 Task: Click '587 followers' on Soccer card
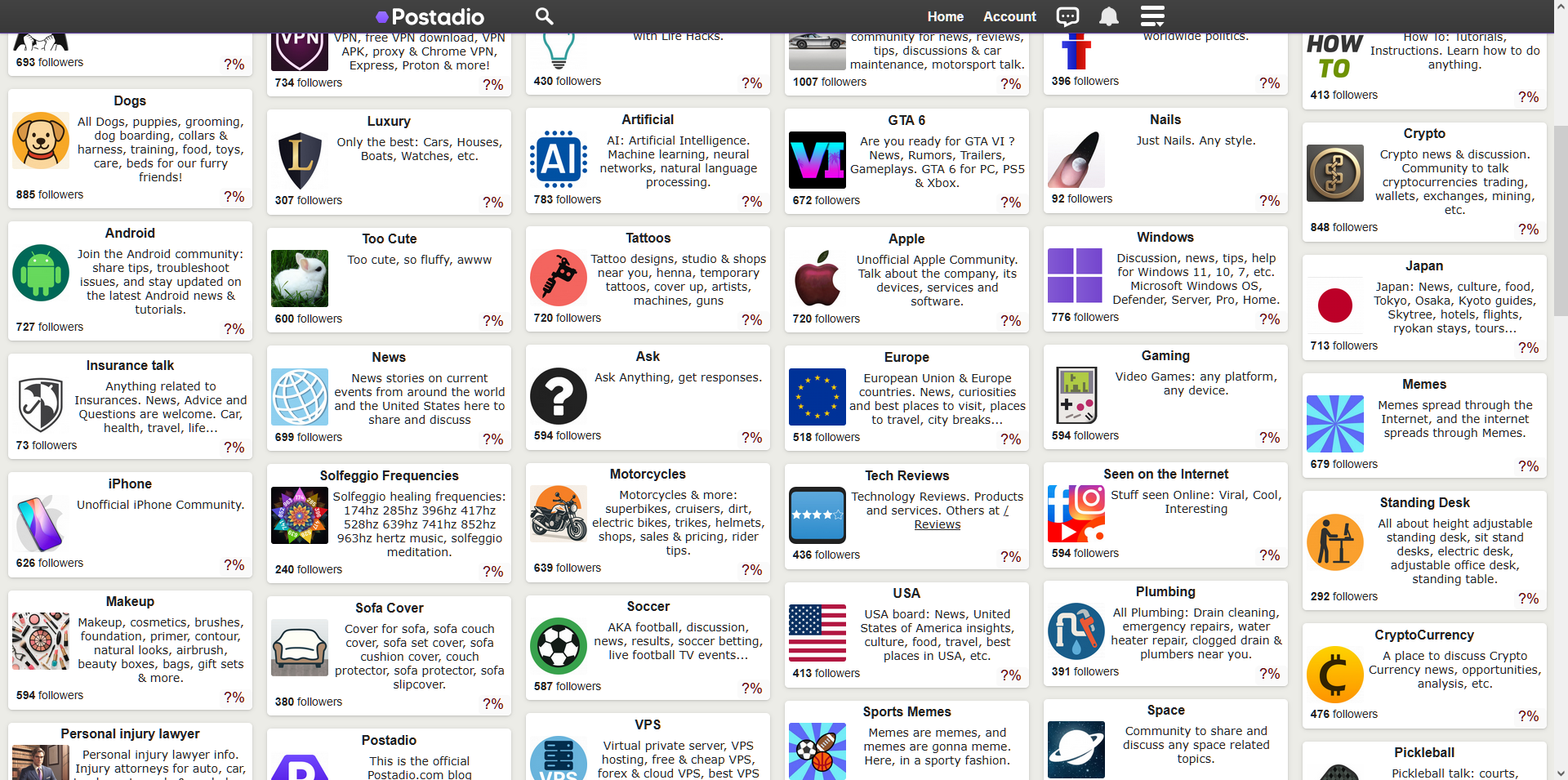tap(568, 686)
